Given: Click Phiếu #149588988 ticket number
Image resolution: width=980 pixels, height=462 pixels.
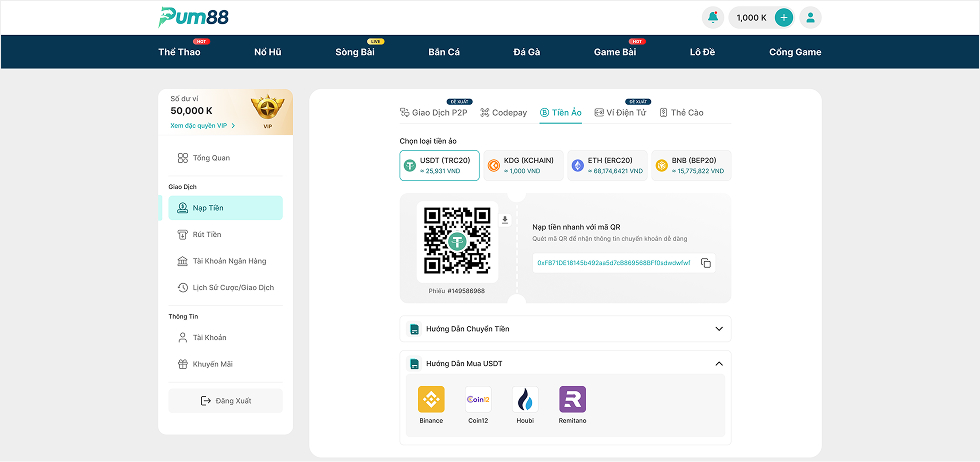Looking at the screenshot, I should [457, 291].
